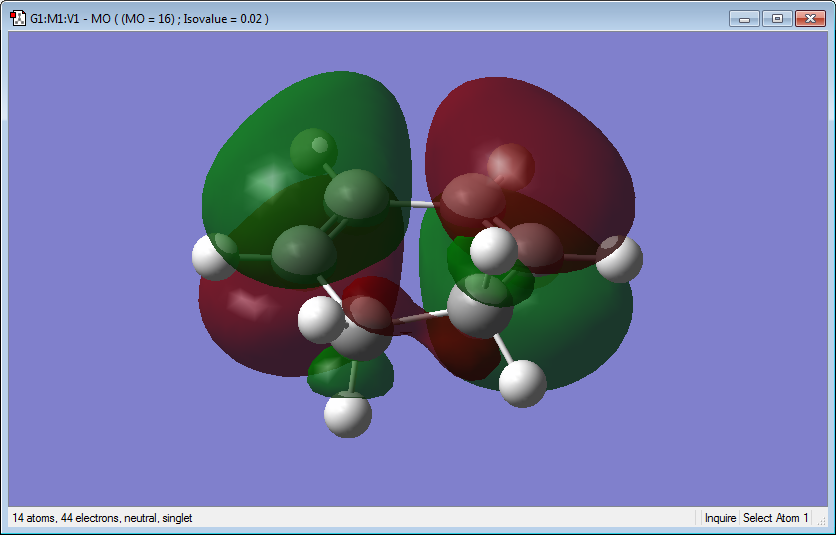Screen dimensions: 836x535
Task: Select the bottommost white hydrogen atom
Action: click(x=348, y=414)
